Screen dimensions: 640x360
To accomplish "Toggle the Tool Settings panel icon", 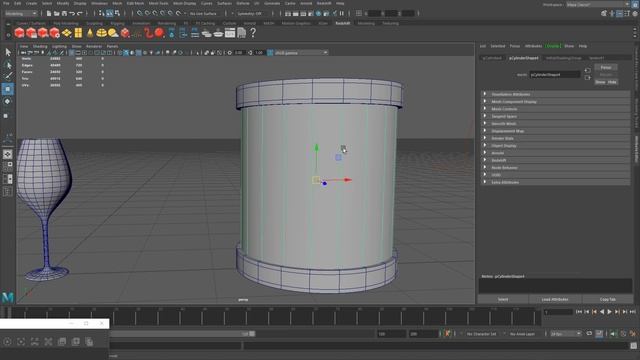I will click(627, 13).
